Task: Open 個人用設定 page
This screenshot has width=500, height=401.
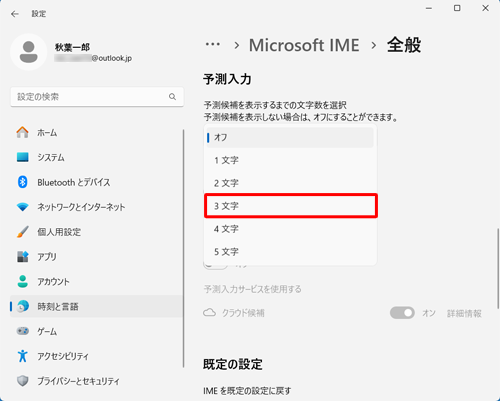Action: click(x=97, y=232)
